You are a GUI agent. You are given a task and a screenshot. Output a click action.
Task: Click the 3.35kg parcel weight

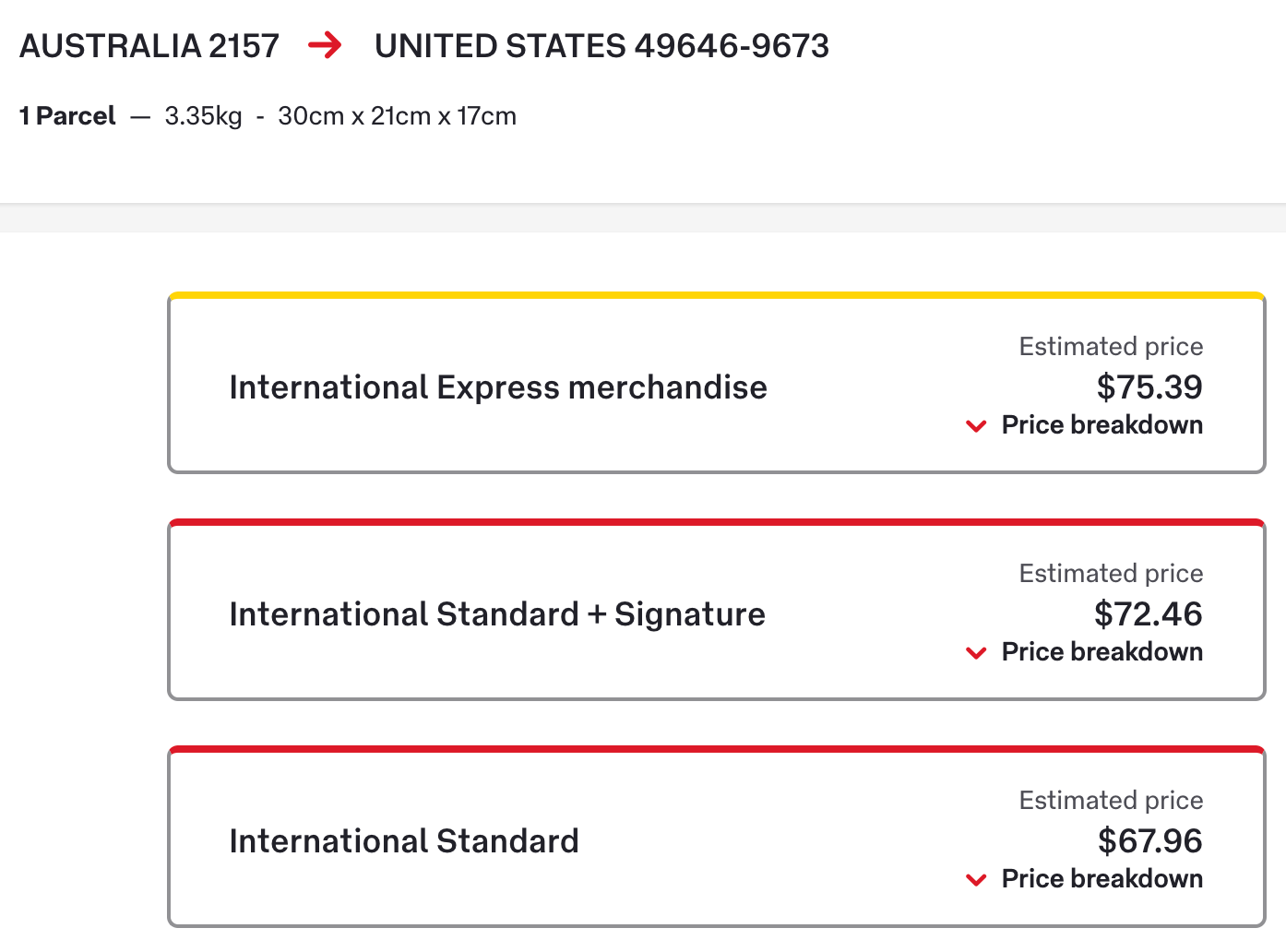tap(203, 116)
